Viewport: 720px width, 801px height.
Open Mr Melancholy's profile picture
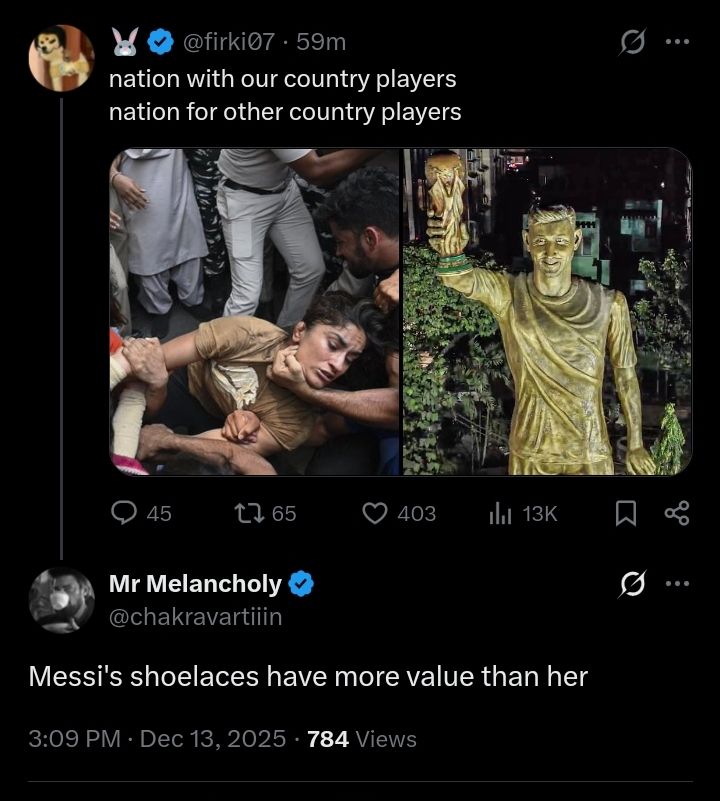click(x=61, y=600)
